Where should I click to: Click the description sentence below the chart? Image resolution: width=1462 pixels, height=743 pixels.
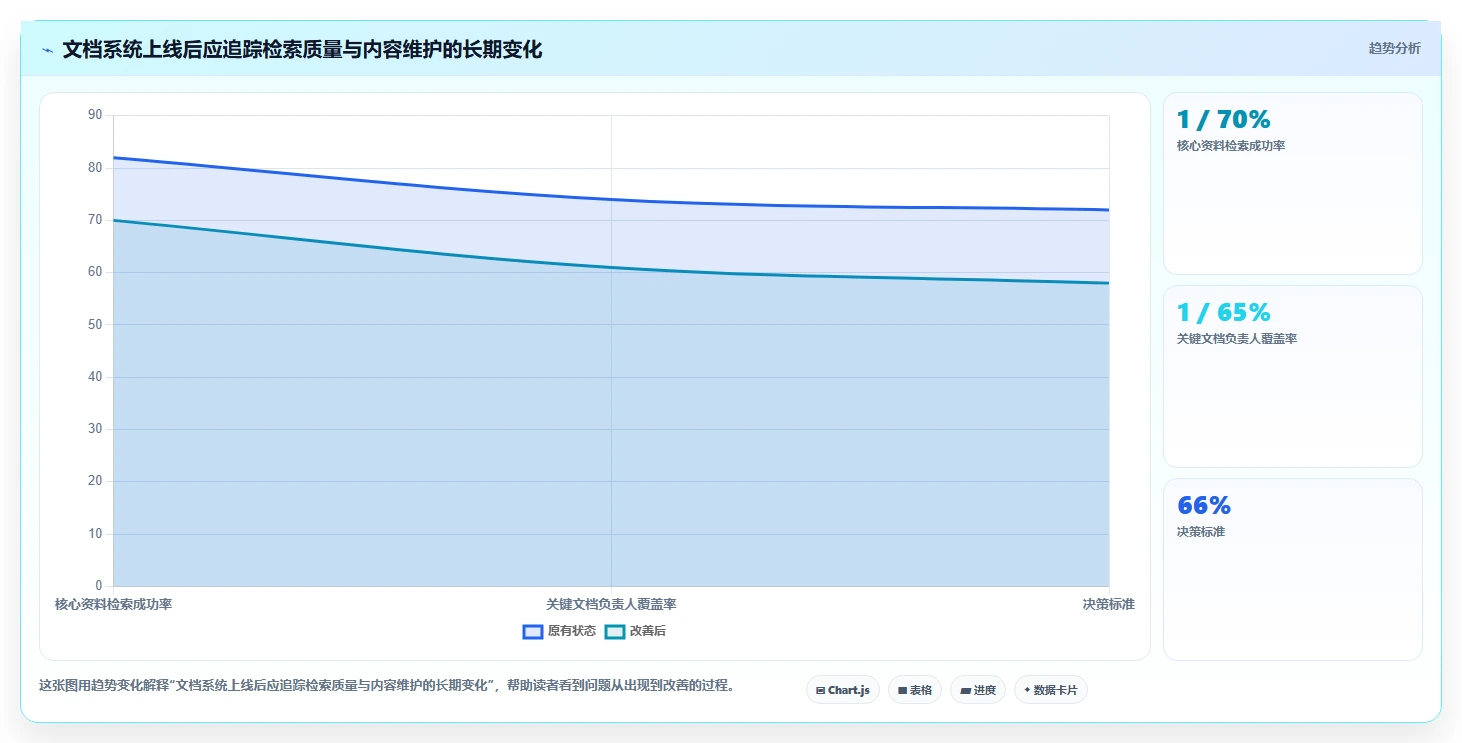(x=387, y=686)
